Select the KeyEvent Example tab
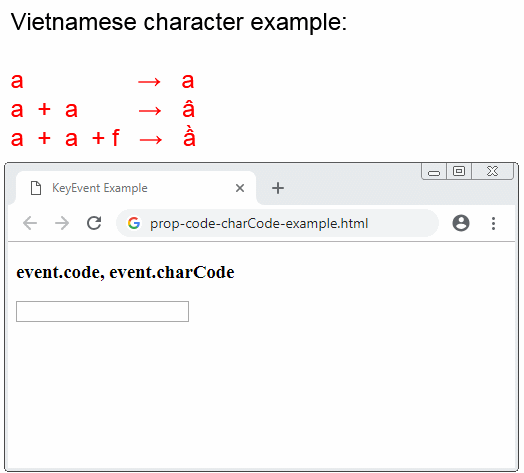The width and height of the screenshot is (524, 473). tap(135, 188)
